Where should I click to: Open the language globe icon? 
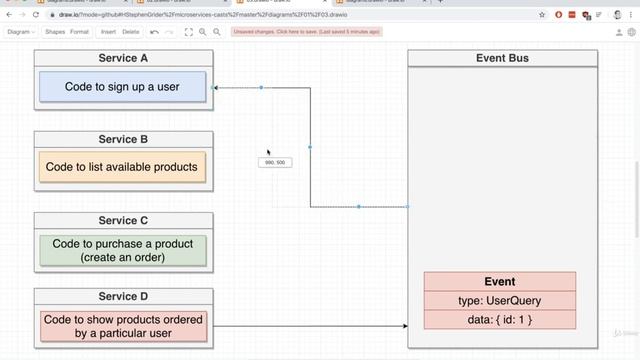pyautogui.click(x=631, y=32)
